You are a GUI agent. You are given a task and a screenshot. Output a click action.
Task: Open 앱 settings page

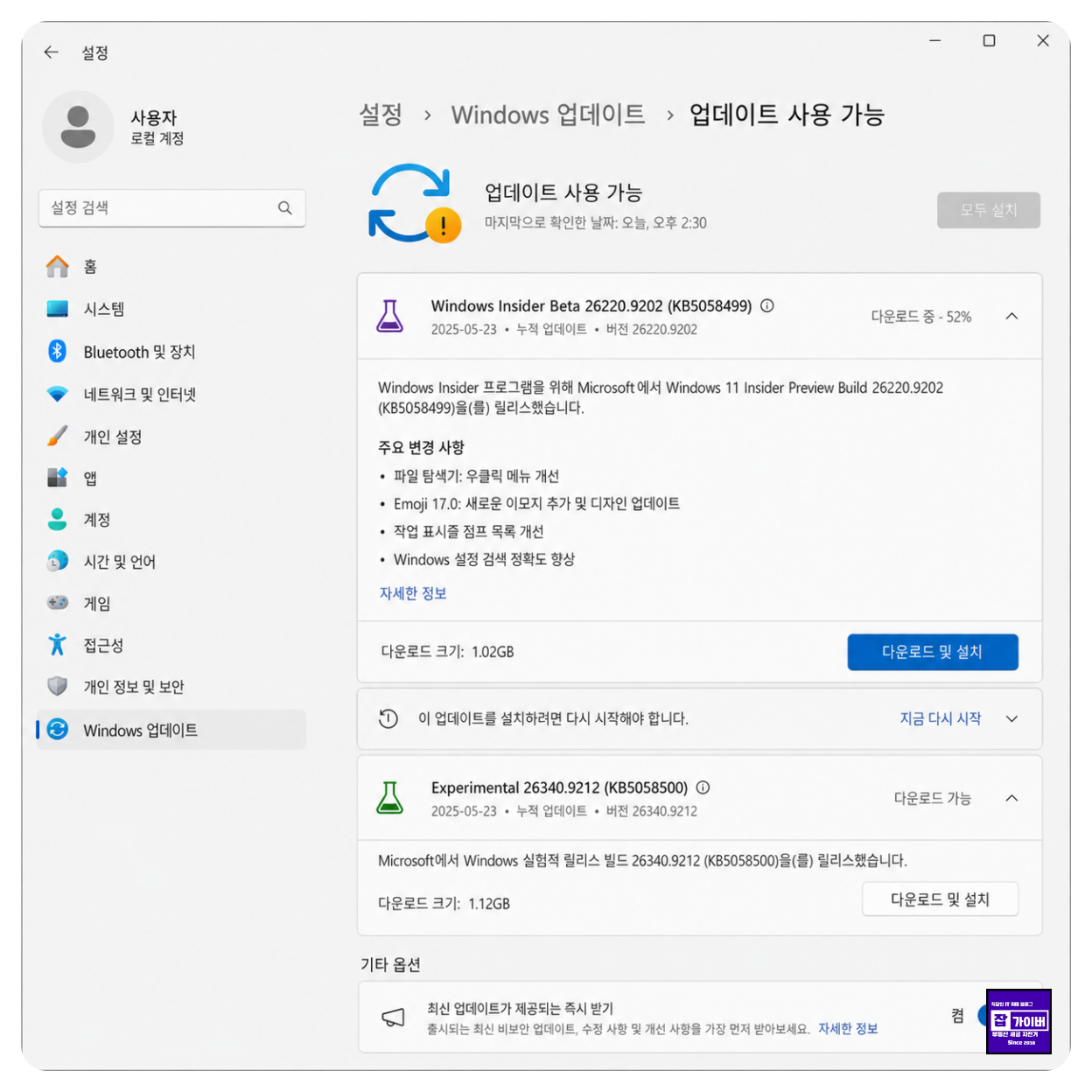[x=172, y=478]
